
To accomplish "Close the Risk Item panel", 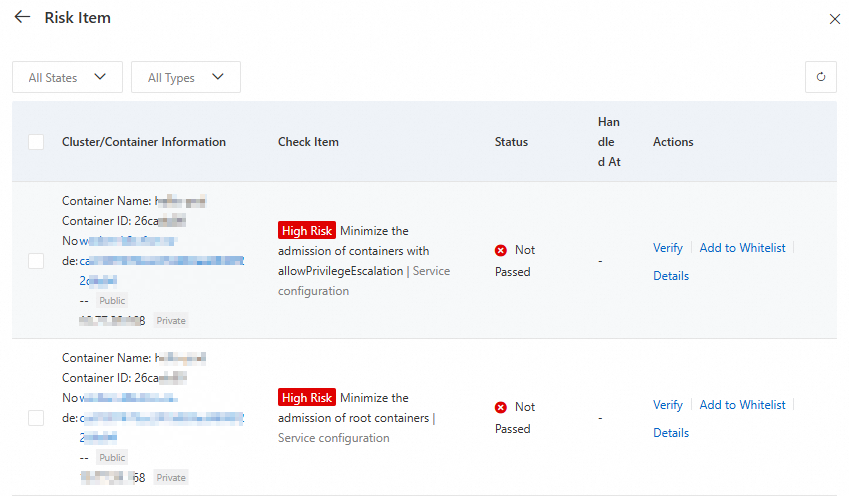I will 835,18.
